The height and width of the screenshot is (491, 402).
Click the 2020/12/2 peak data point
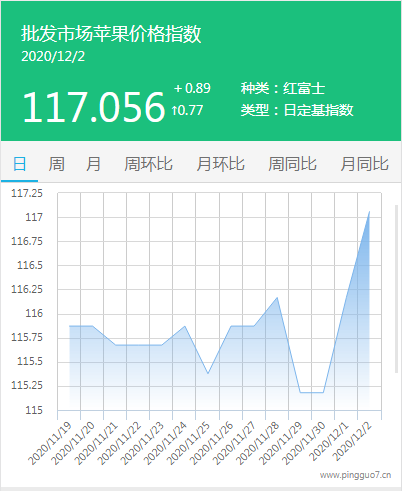click(x=369, y=211)
